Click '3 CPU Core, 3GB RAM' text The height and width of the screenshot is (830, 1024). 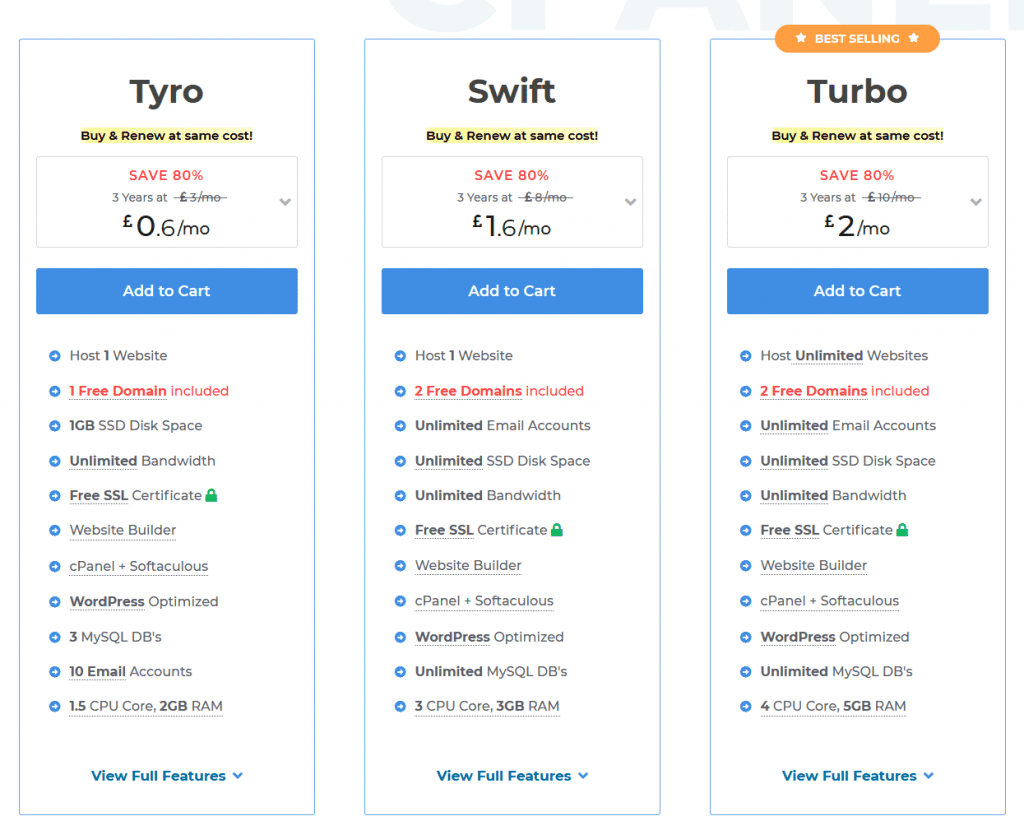[487, 705]
